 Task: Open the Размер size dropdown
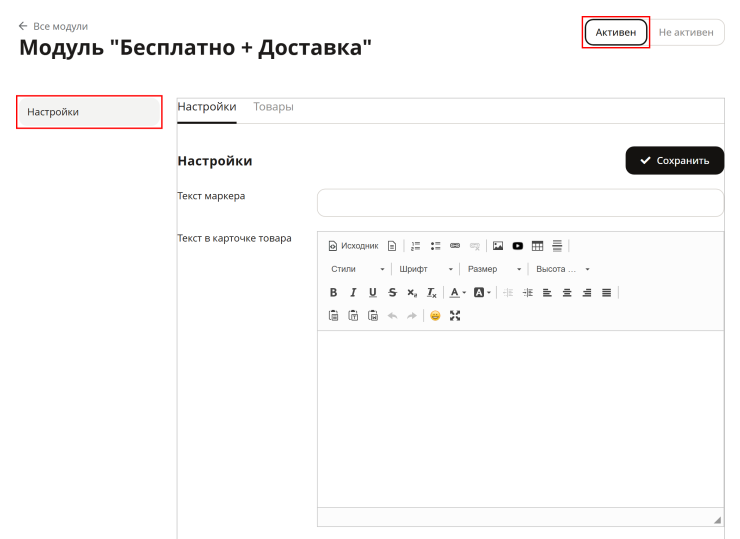tap(494, 269)
